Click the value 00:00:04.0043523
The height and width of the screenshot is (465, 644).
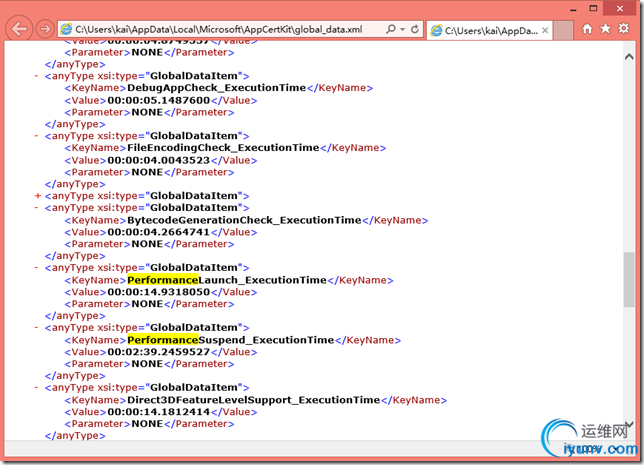[159, 161]
